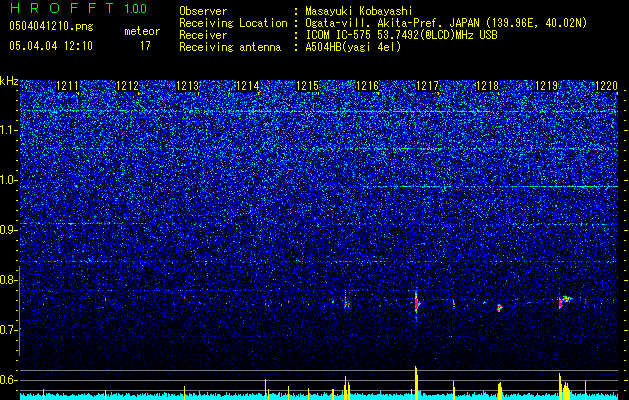The height and width of the screenshot is (400, 629).
Task: Click the Observer label
Action: (203, 11)
